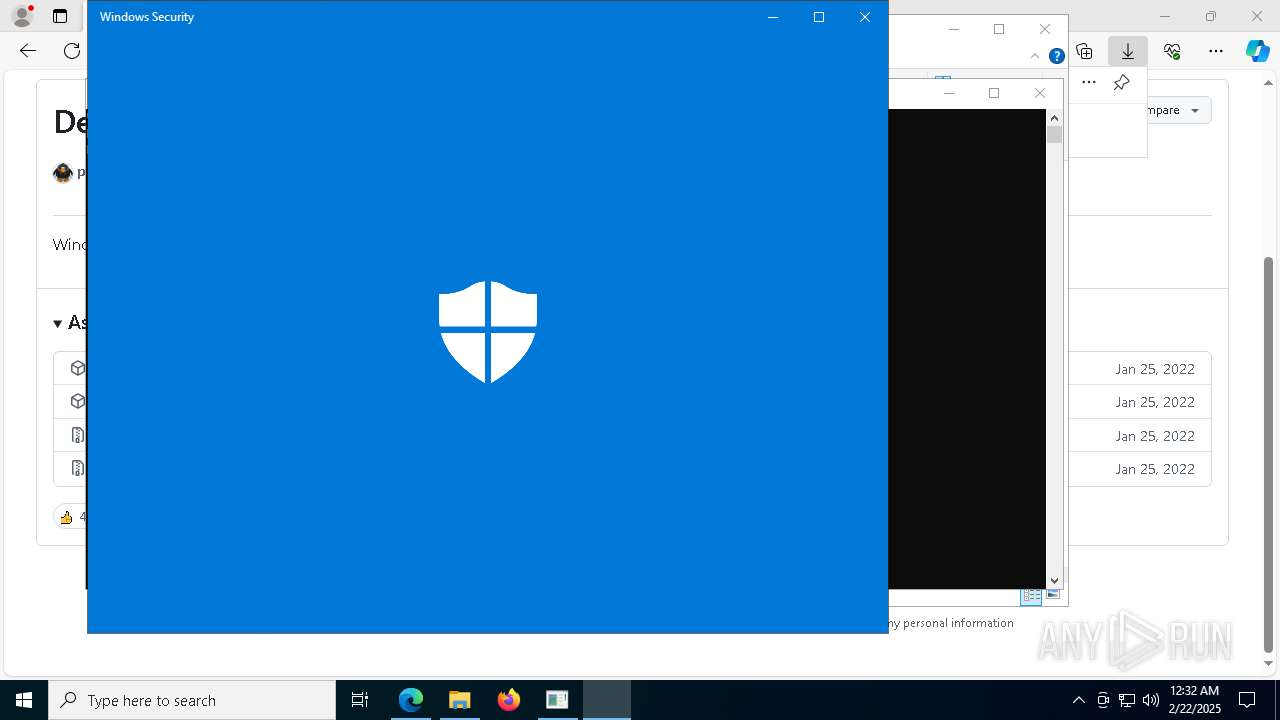Image resolution: width=1280 pixels, height=720 pixels.
Task: Open the taskbar clock showing 12:32 AM
Action: click(1194, 700)
